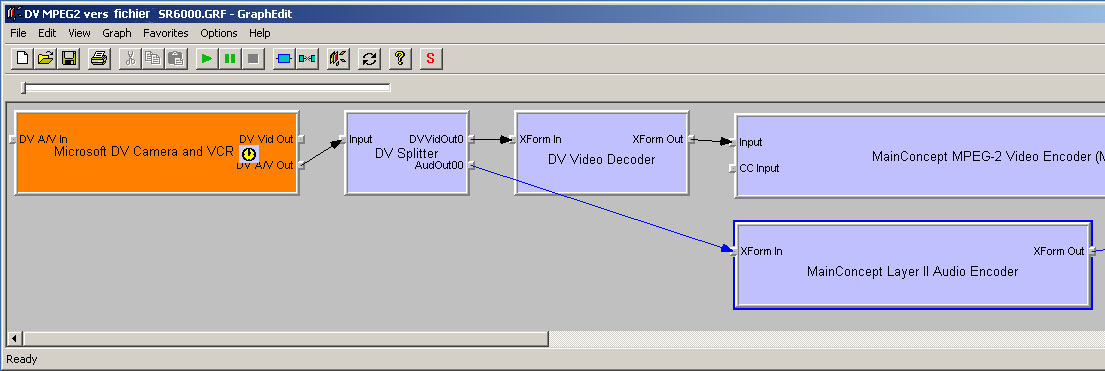The width and height of the screenshot is (1105, 371).
Task: Open help with yellow question mark icon
Action: tap(400, 59)
